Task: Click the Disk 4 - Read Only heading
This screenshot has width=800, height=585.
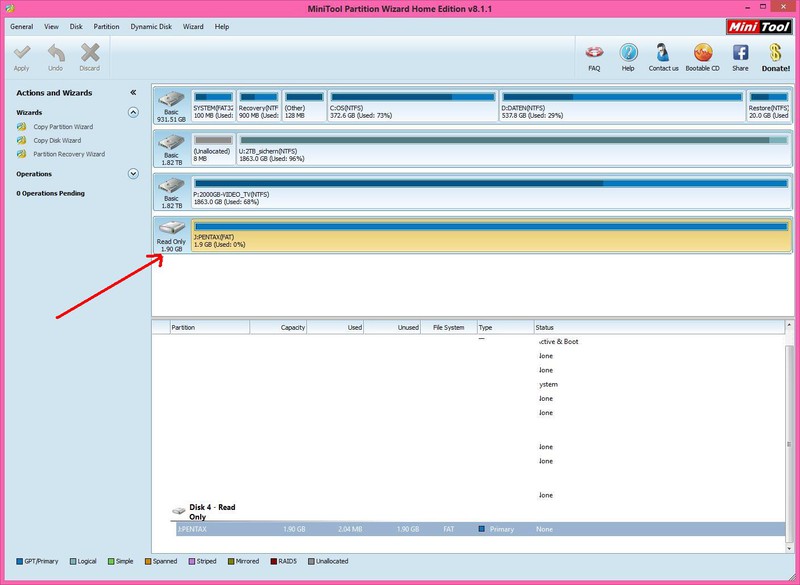Action: point(212,512)
